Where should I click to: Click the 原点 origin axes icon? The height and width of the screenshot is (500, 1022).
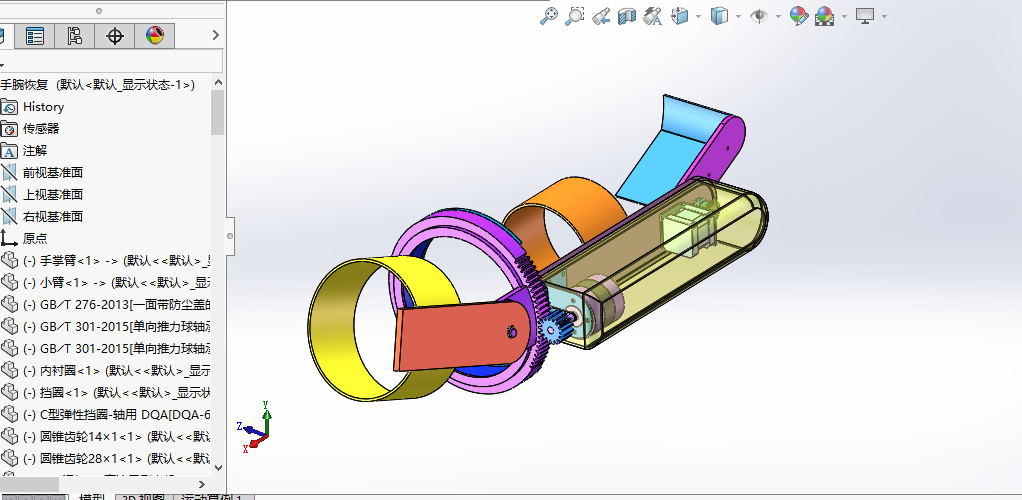(9, 239)
